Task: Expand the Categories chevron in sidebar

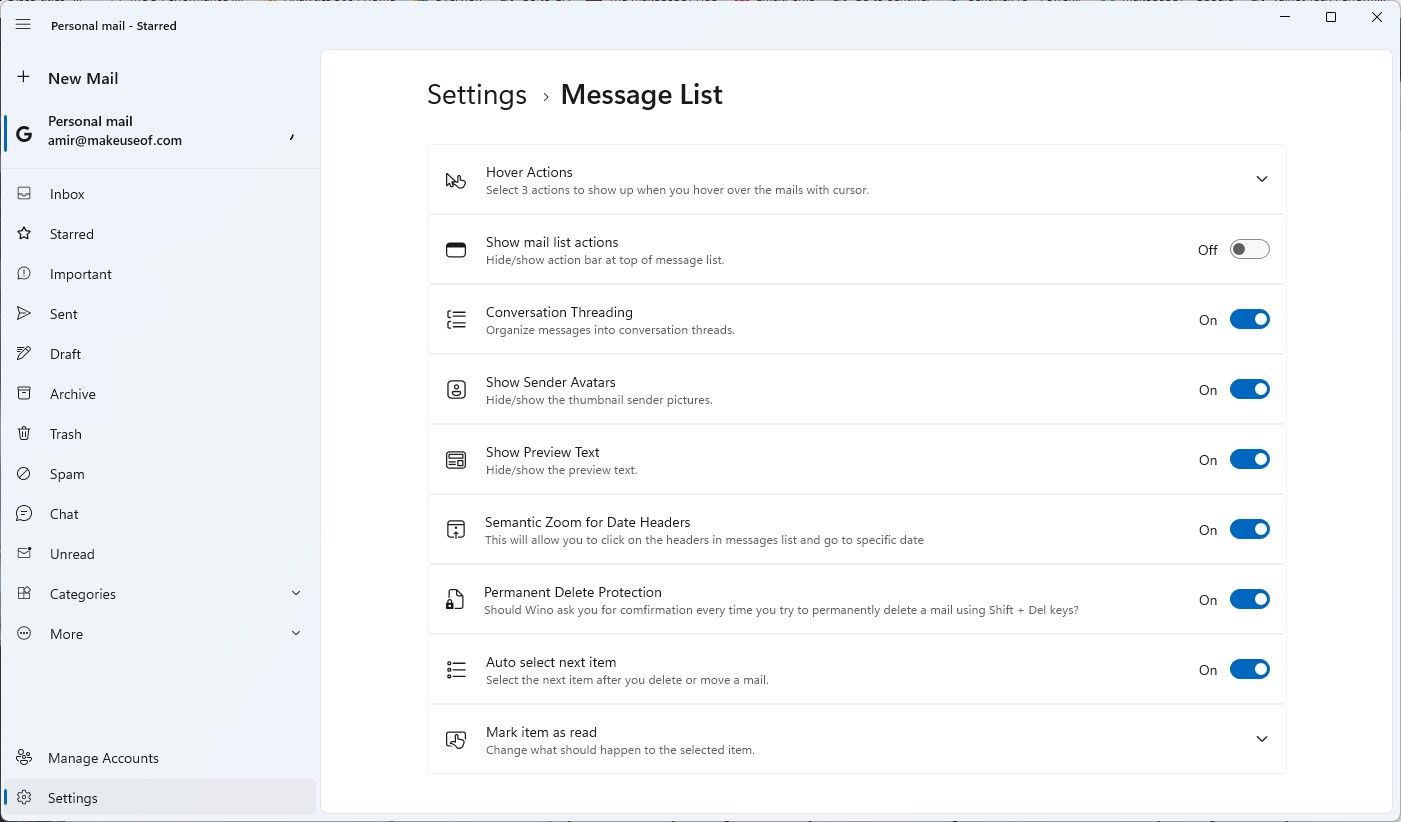Action: 296,593
